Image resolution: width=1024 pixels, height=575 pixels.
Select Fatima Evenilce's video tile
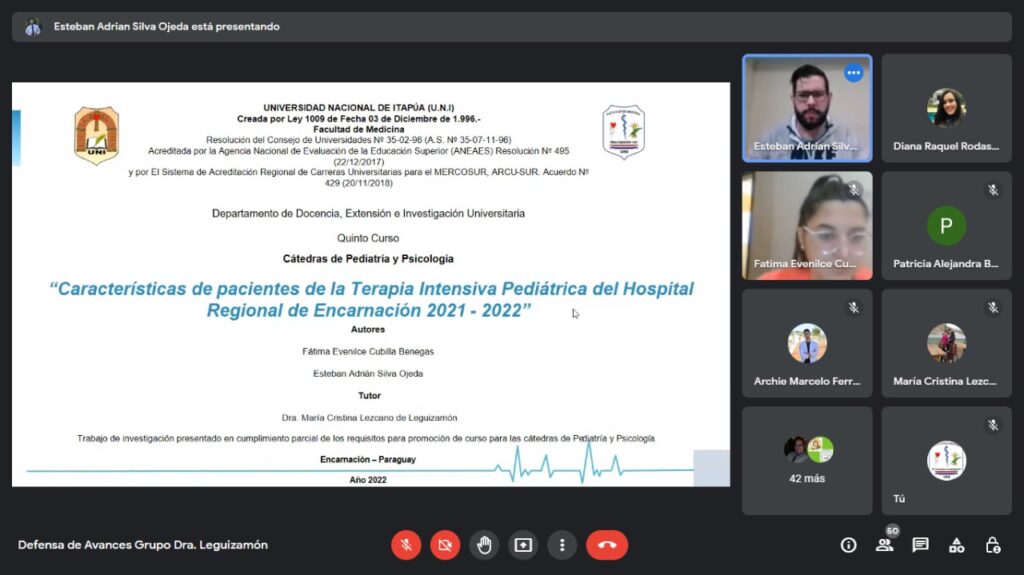pyautogui.click(x=807, y=225)
